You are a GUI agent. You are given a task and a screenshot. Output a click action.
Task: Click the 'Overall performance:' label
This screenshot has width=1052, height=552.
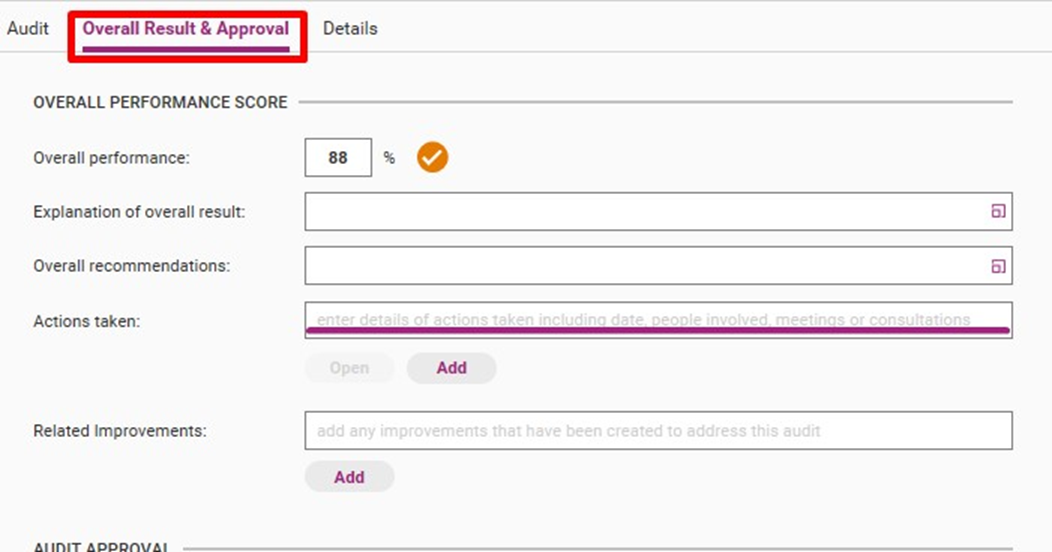(111, 158)
